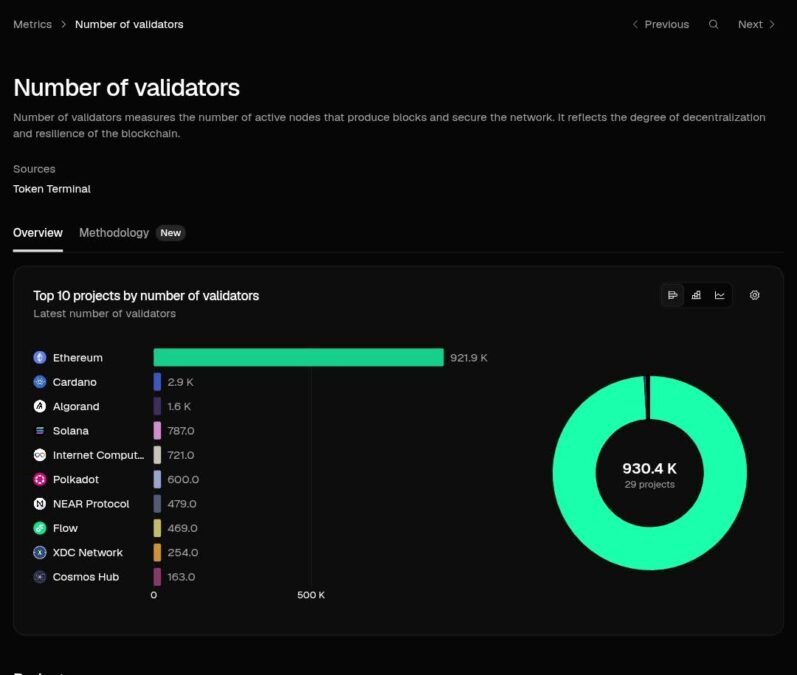Click the Cosmos Hub label
797x675 pixels.
[x=86, y=577]
